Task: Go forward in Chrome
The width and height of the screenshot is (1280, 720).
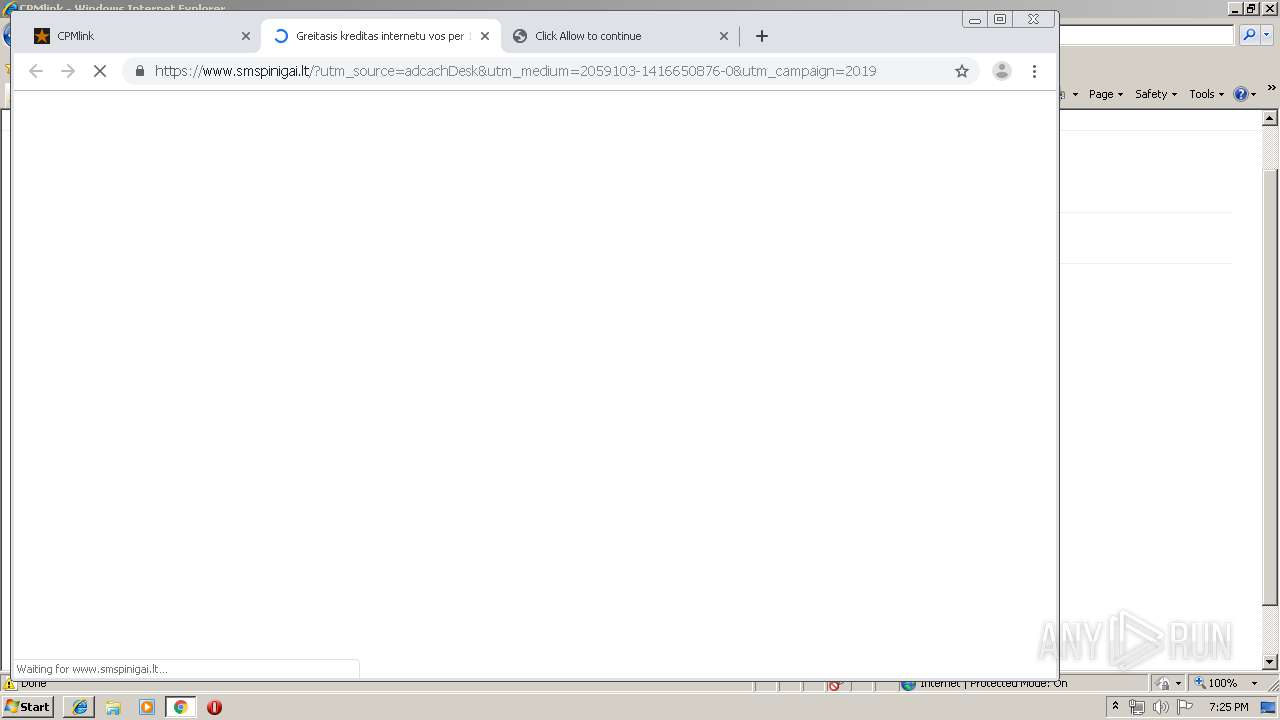Action: [68, 71]
